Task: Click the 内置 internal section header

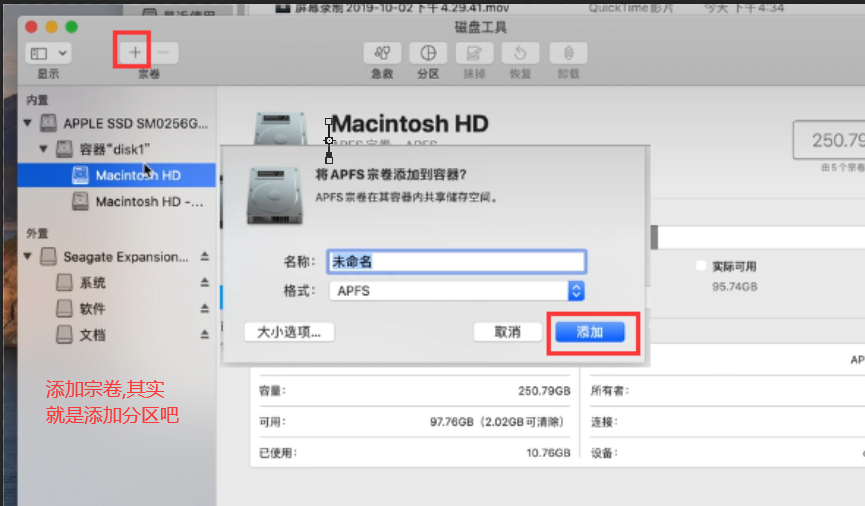Action: [38, 100]
